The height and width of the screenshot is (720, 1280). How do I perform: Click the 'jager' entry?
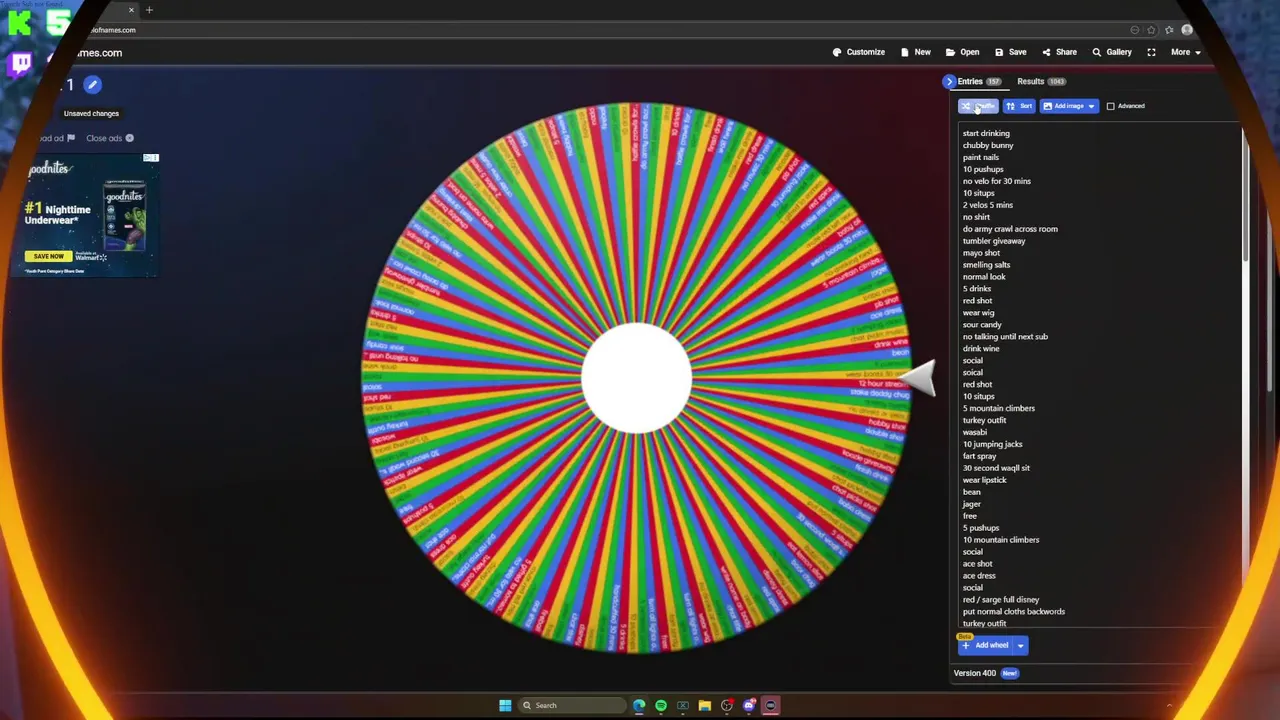(972, 504)
